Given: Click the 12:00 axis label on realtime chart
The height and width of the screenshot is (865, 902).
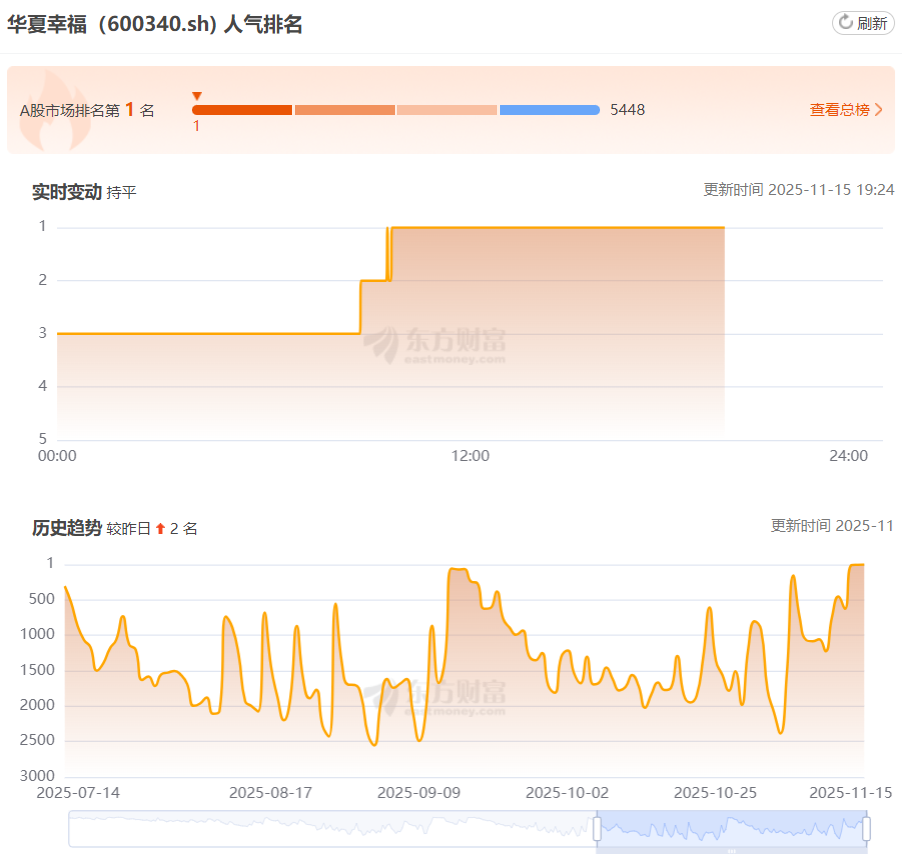Looking at the screenshot, I should (470, 456).
